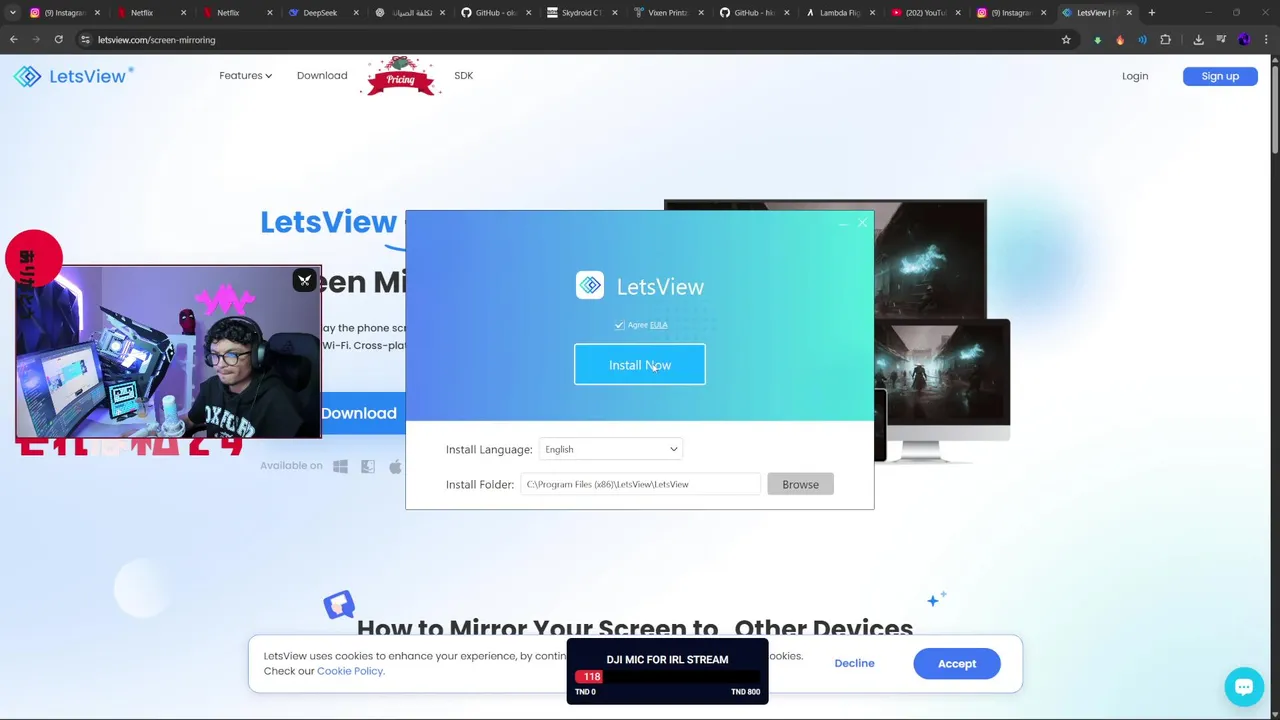
Task: Open the media control toolbar icon
Action: (1221, 40)
